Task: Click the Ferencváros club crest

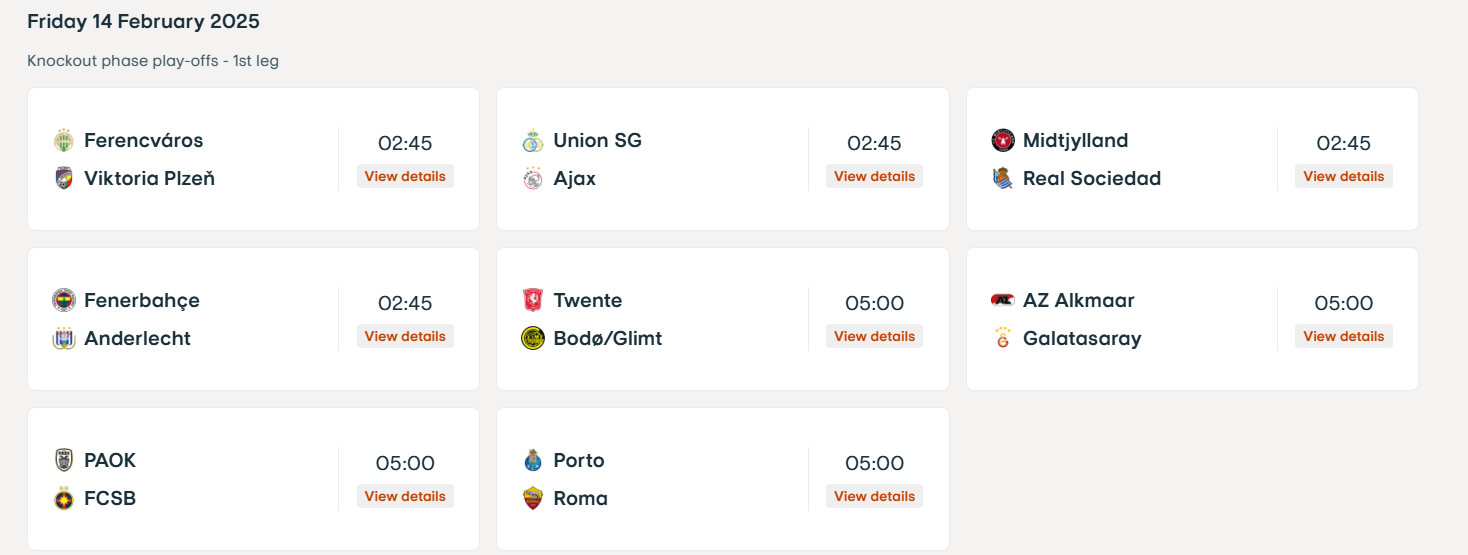Action: [x=64, y=141]
